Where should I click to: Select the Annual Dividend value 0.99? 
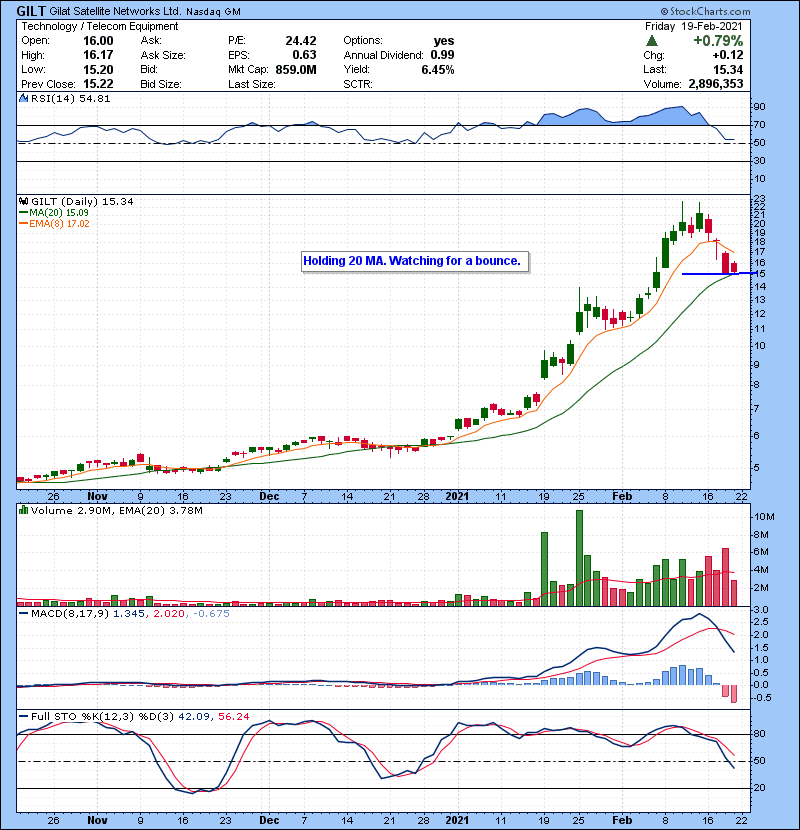[x=442, y=55]
